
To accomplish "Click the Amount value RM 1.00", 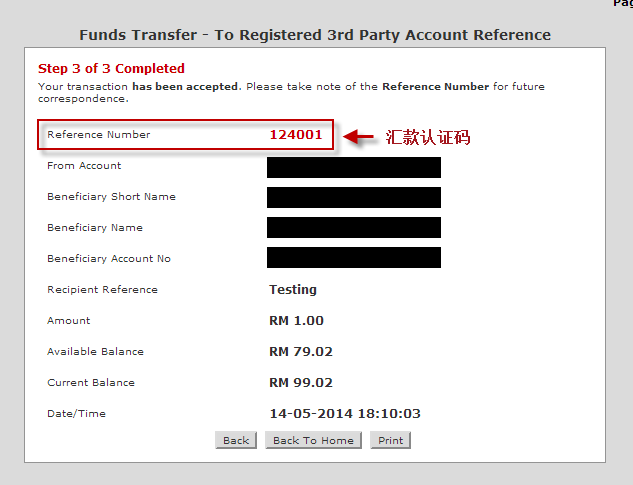I will point(296,321).
